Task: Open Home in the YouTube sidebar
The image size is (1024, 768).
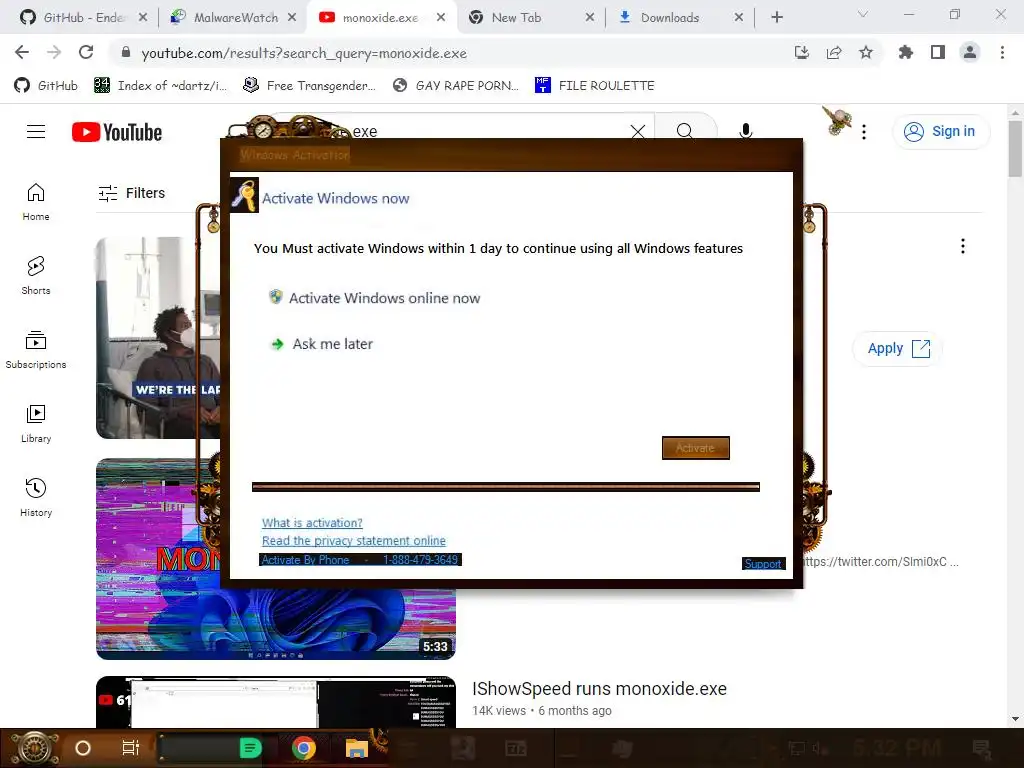Action: 36,202
